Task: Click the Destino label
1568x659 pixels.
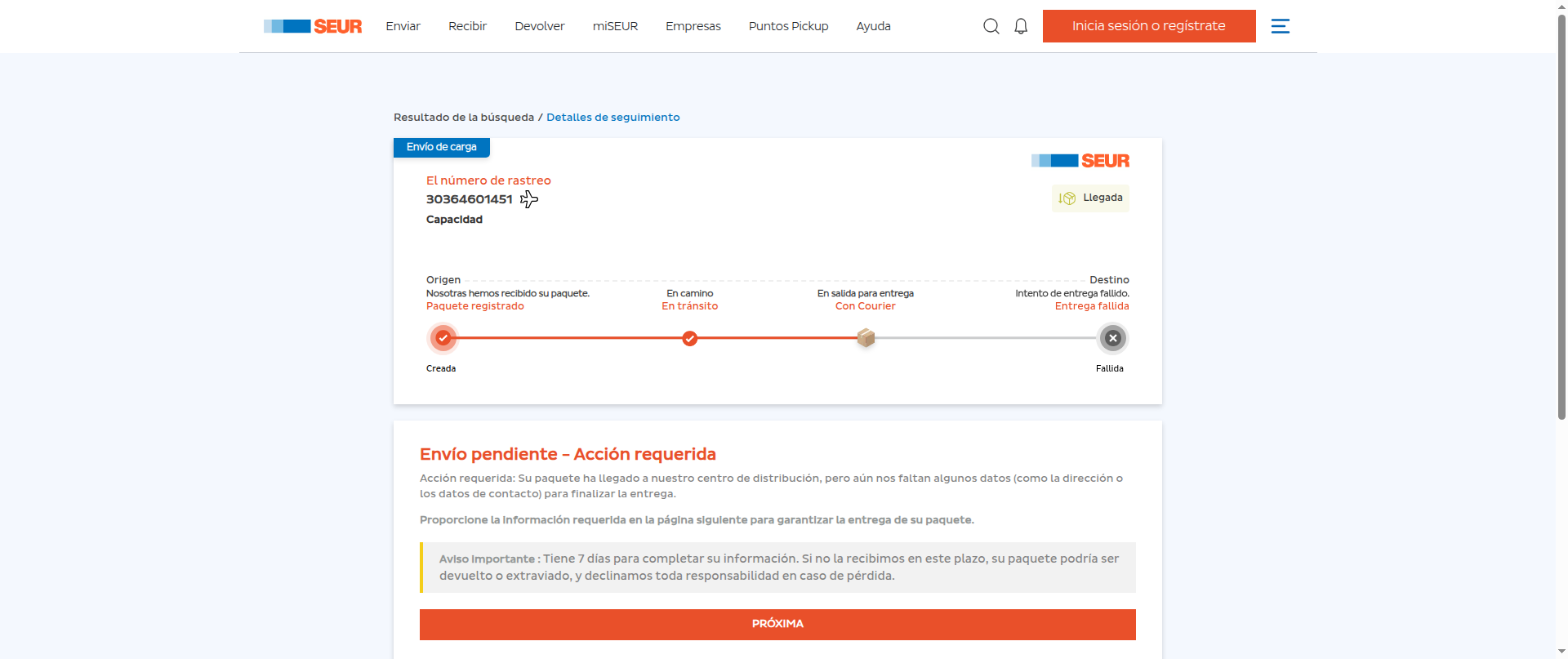Action: click(x=1109, y=280)
